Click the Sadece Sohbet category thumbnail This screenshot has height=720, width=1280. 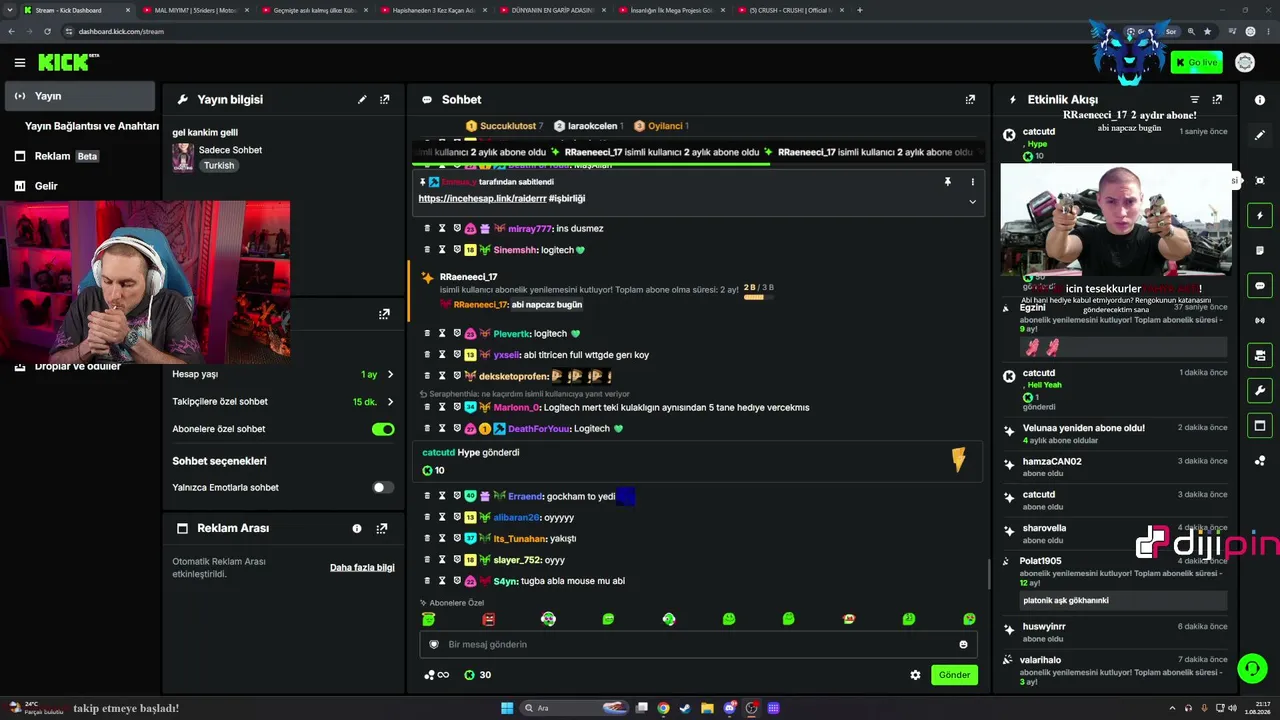pos(183,157)
